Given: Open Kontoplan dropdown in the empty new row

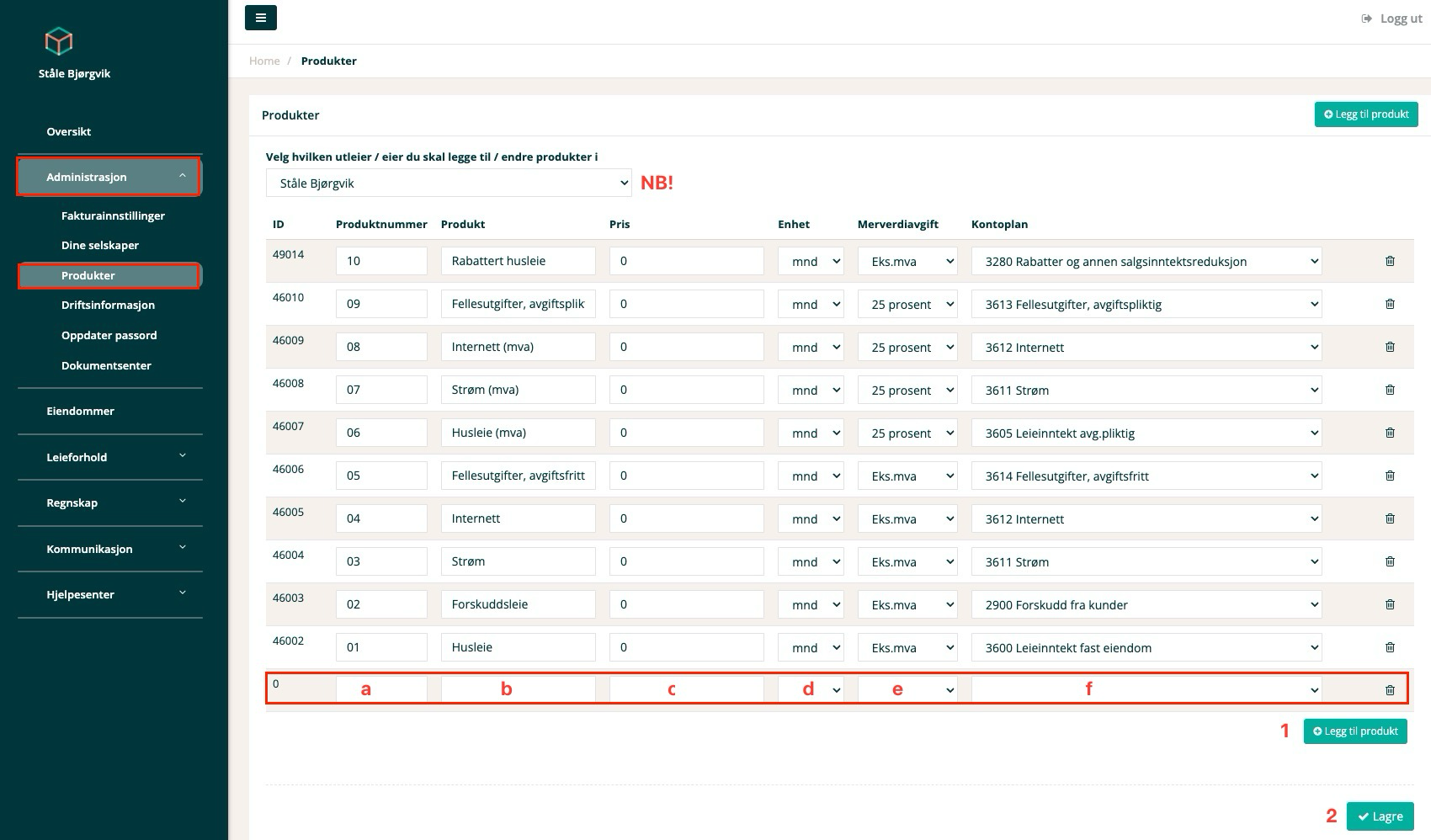Looking at the screenshot, I should point(1146,690).
